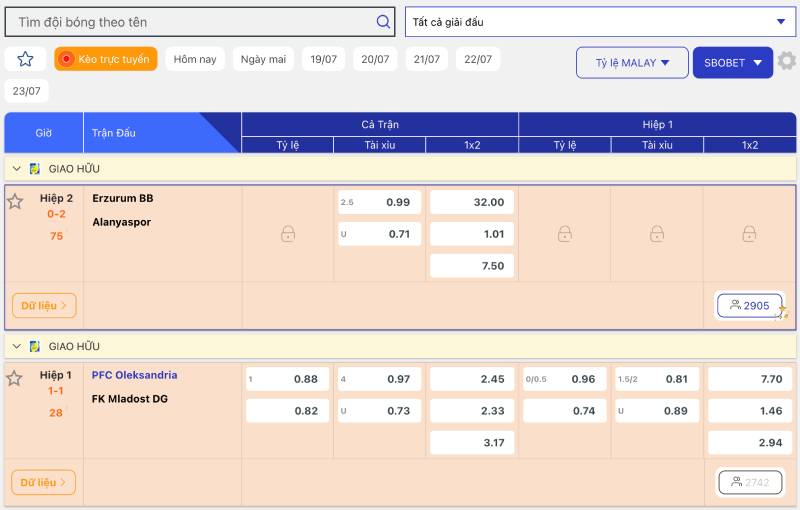Open the Tỷ lệ MALAY odds dropdown

(632, 62)
